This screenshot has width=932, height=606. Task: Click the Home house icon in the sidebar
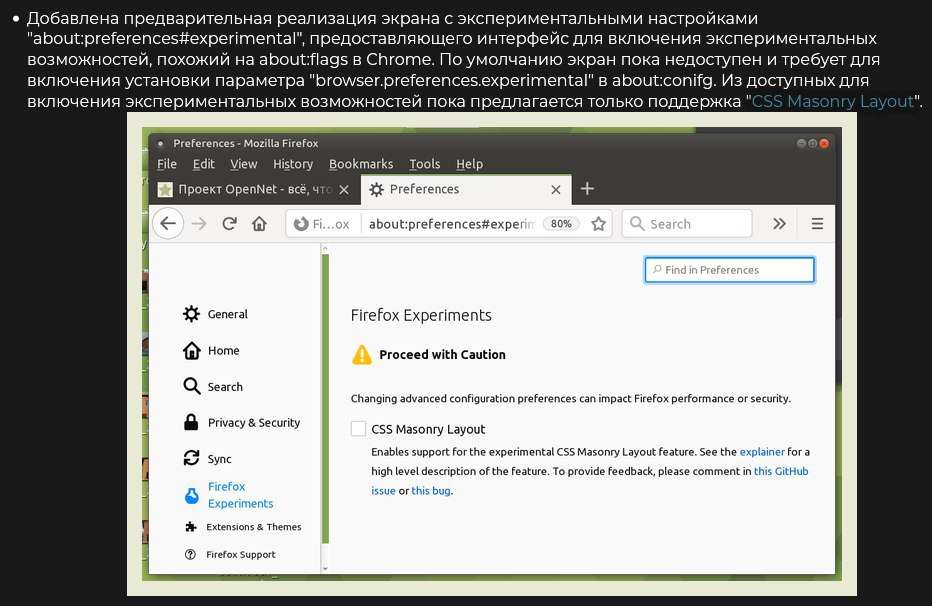[x=191, y=351]
